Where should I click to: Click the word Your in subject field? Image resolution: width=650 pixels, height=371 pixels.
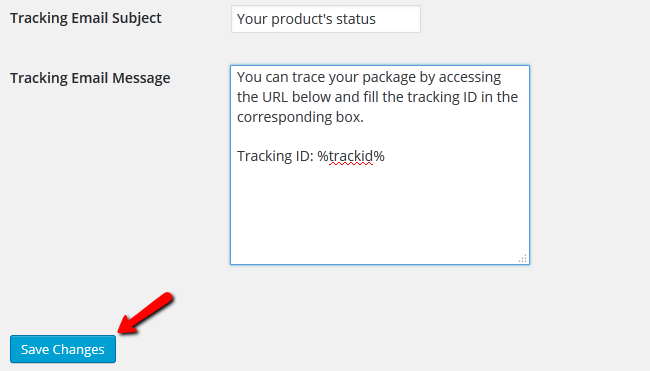252,19
